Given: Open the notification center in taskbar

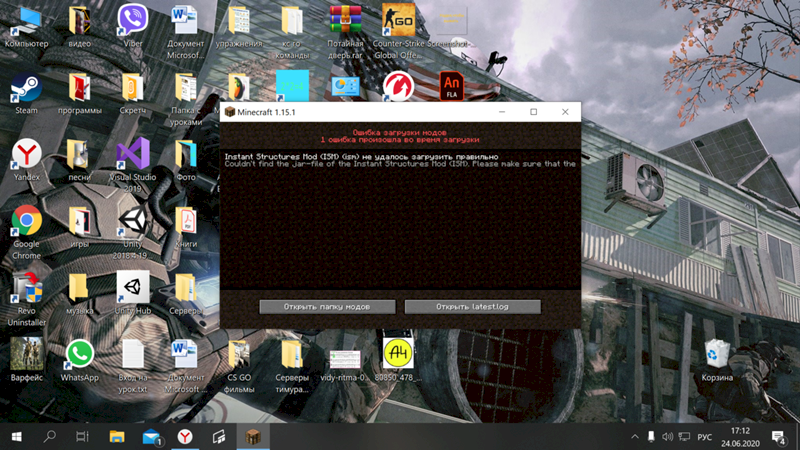Looking at the screenshot, I should pyautogui.click(x=777, y=437).
